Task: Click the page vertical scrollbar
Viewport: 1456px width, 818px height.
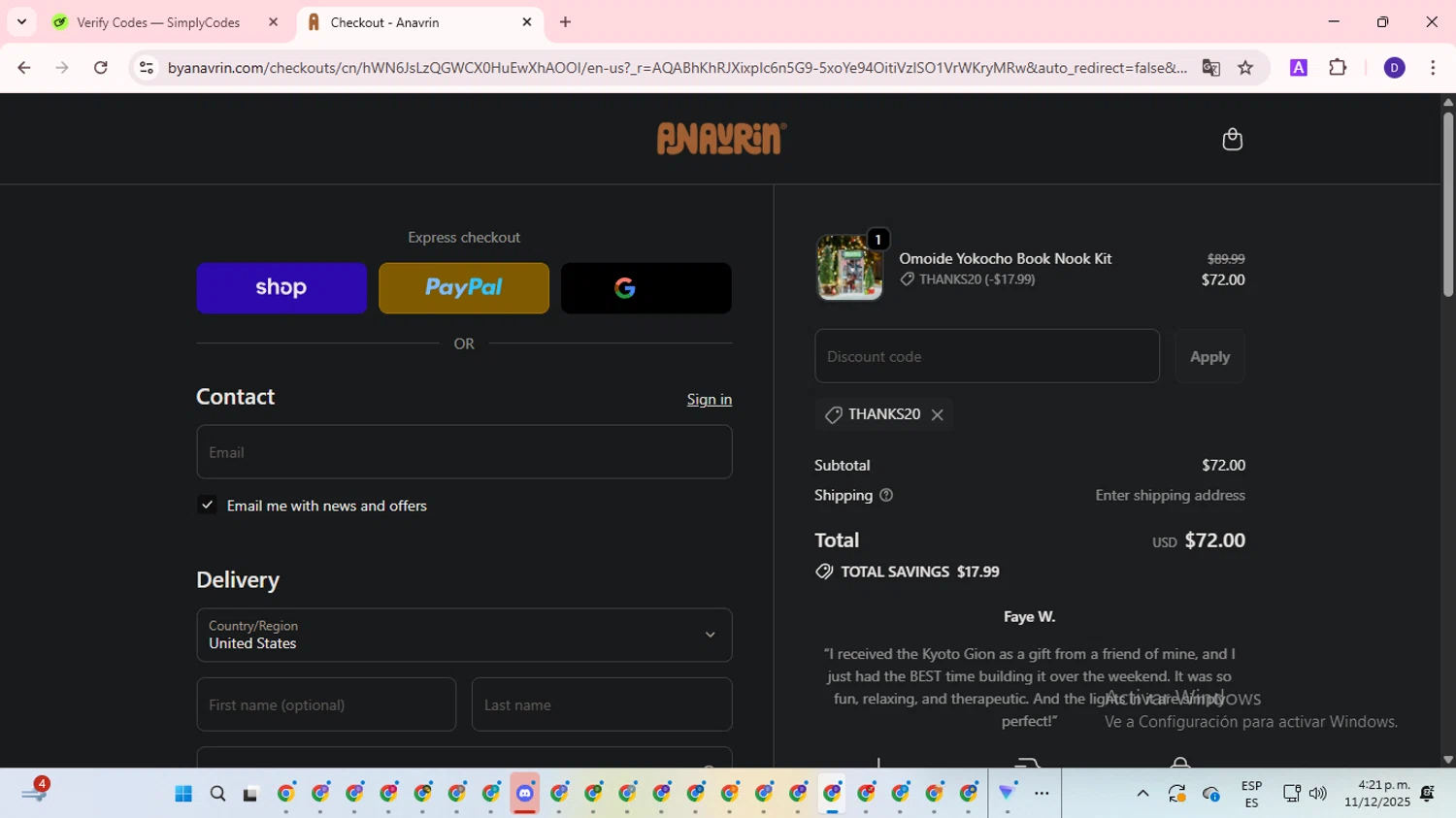Action: pyautogui.click(x=1448, y=204)
